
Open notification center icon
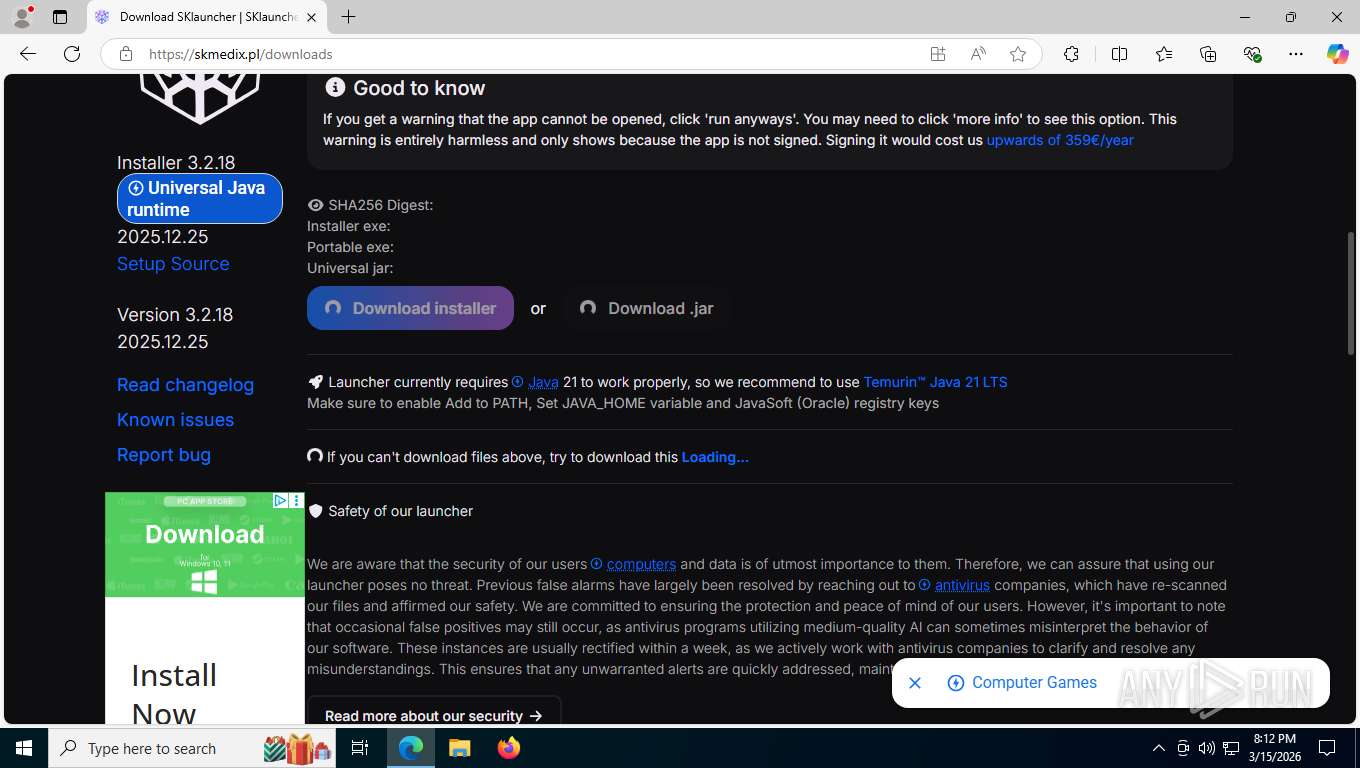(1327, 748)
